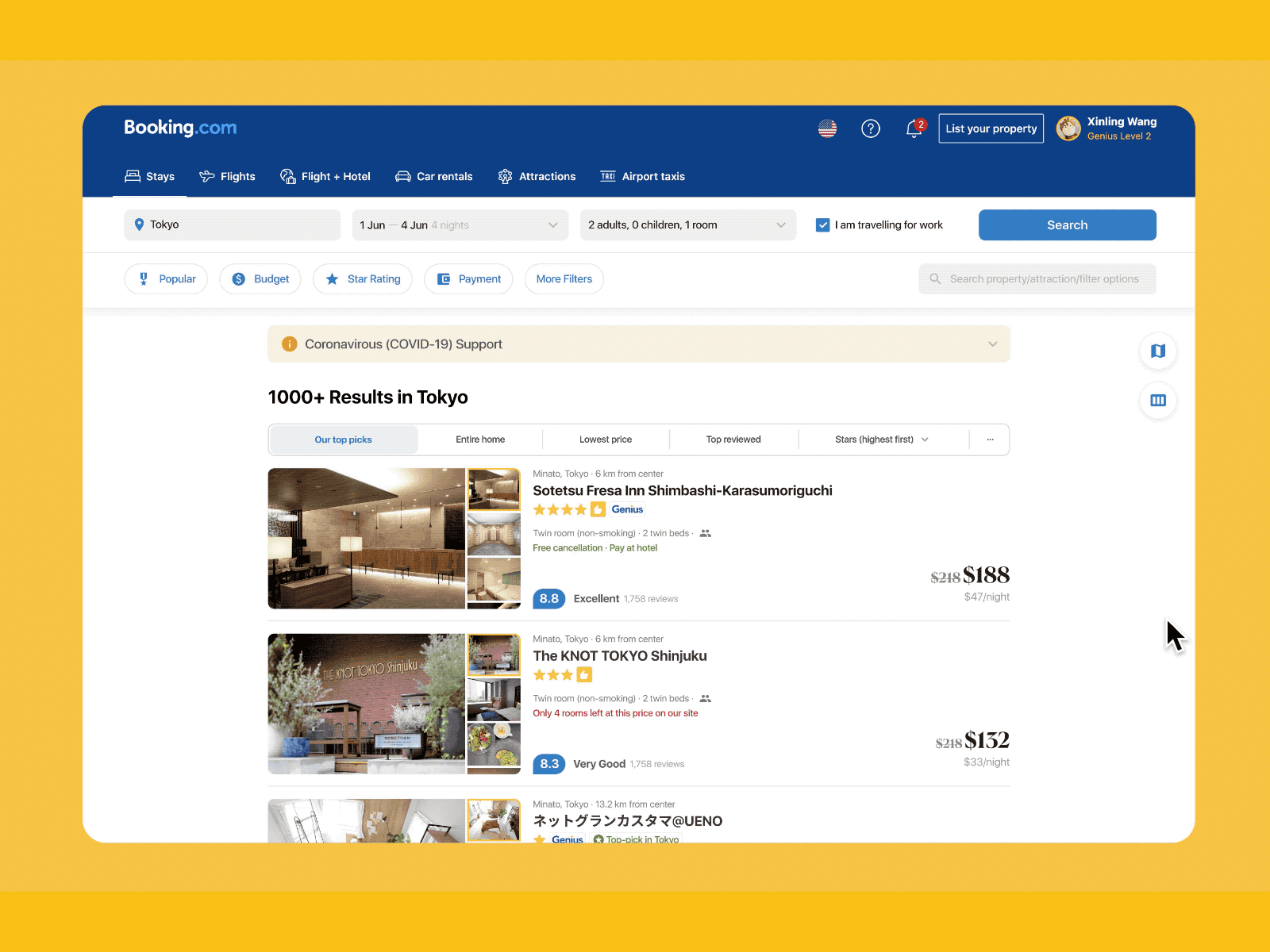Click the 'Very Good' rating text
1270x952 pixels.
click(x=599, y=764)
